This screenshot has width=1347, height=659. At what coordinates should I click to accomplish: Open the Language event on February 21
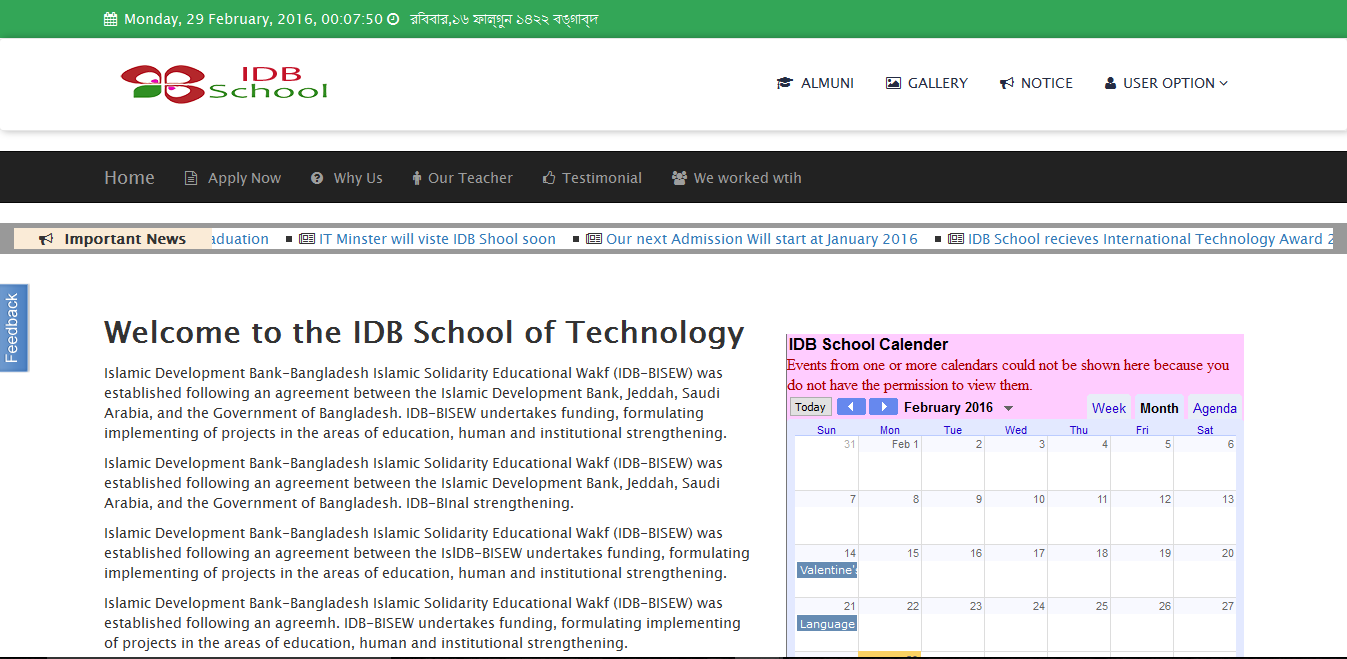826,623
